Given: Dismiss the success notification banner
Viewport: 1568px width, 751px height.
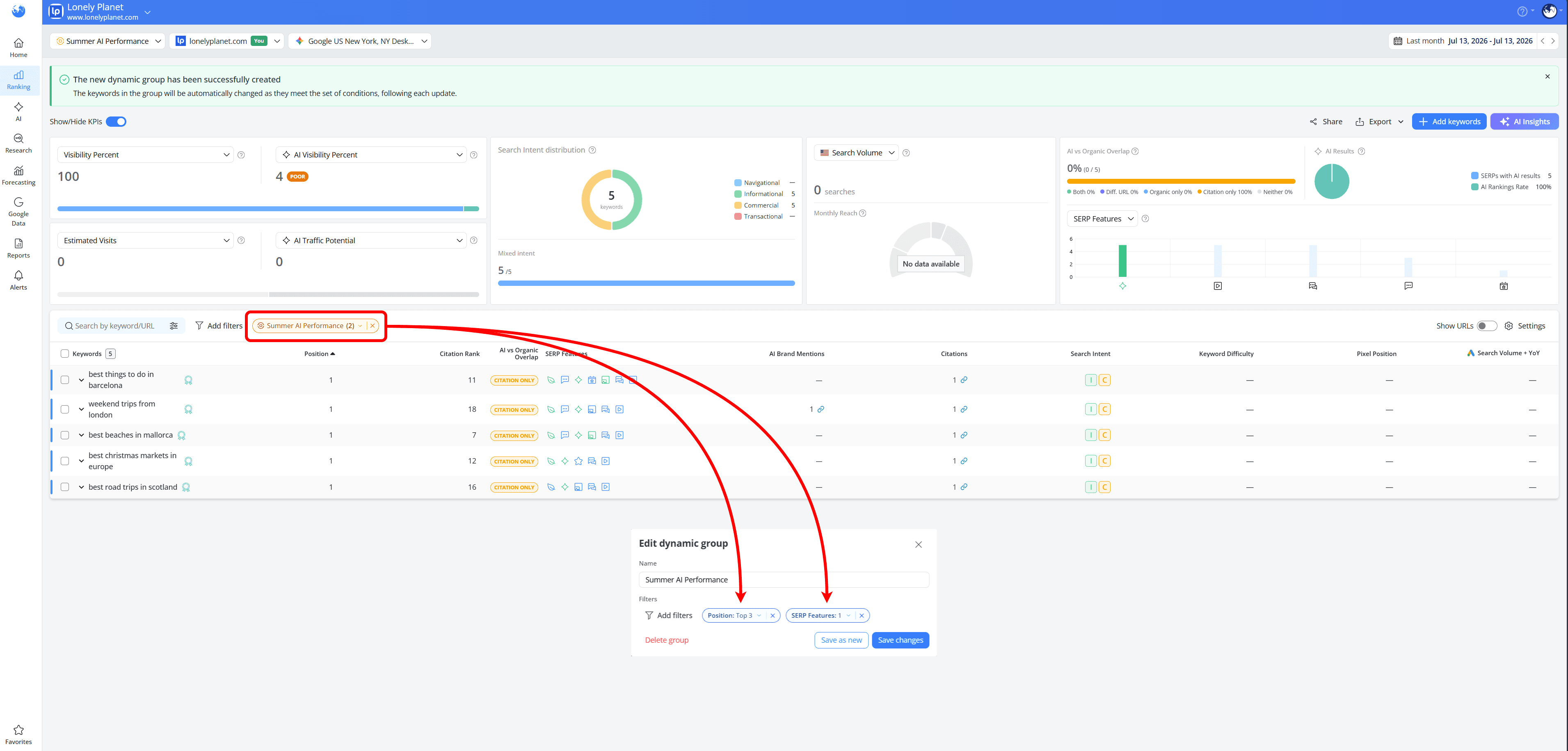Looking at the screenshot, I should [1547, 77].
